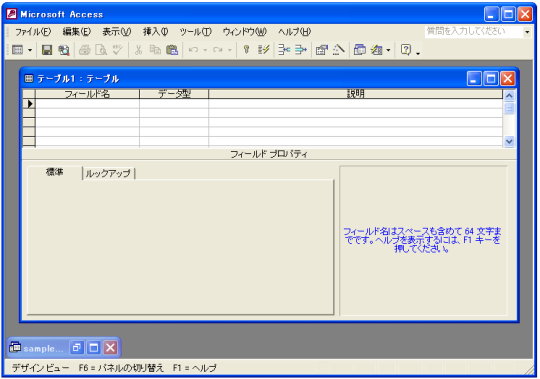Save the table with the floppy disk icon
The image size is (540, 379).
(x=47, y=50)
